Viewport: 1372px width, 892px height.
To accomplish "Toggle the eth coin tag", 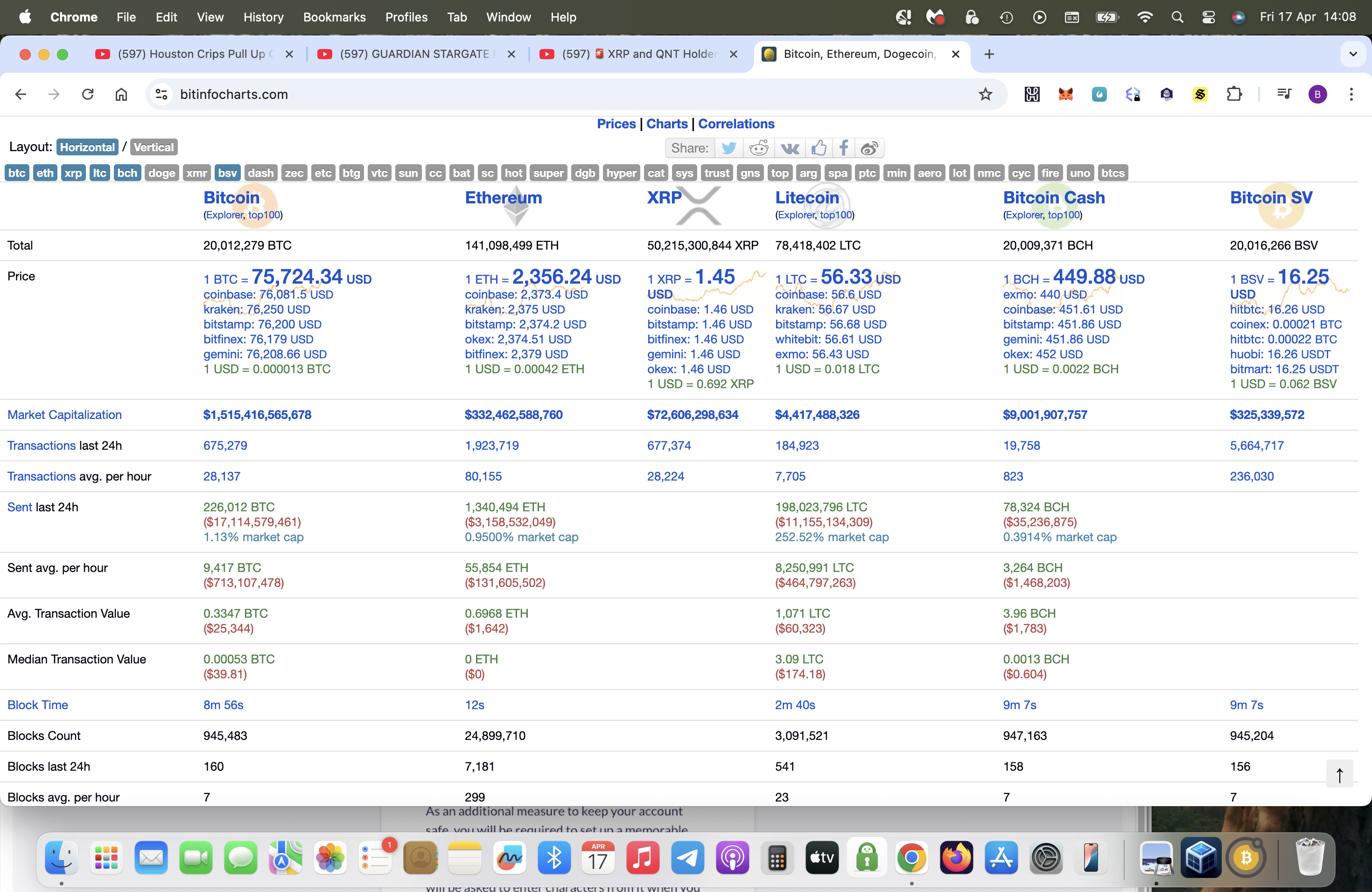I will pos(45,173).
